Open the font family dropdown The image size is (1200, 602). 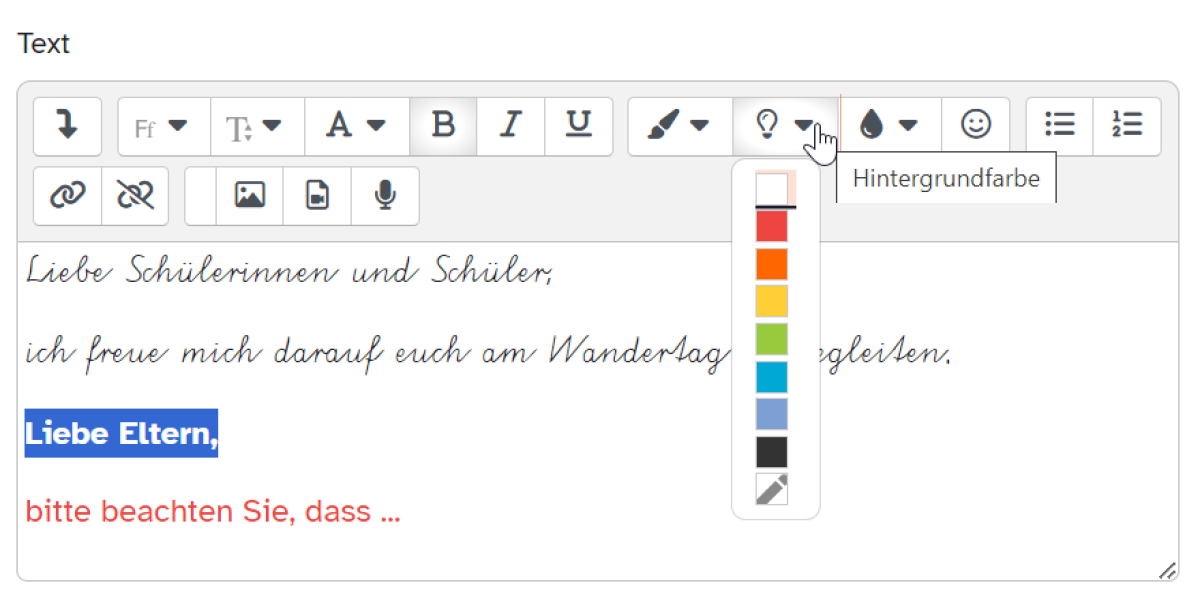coord(163,127)
